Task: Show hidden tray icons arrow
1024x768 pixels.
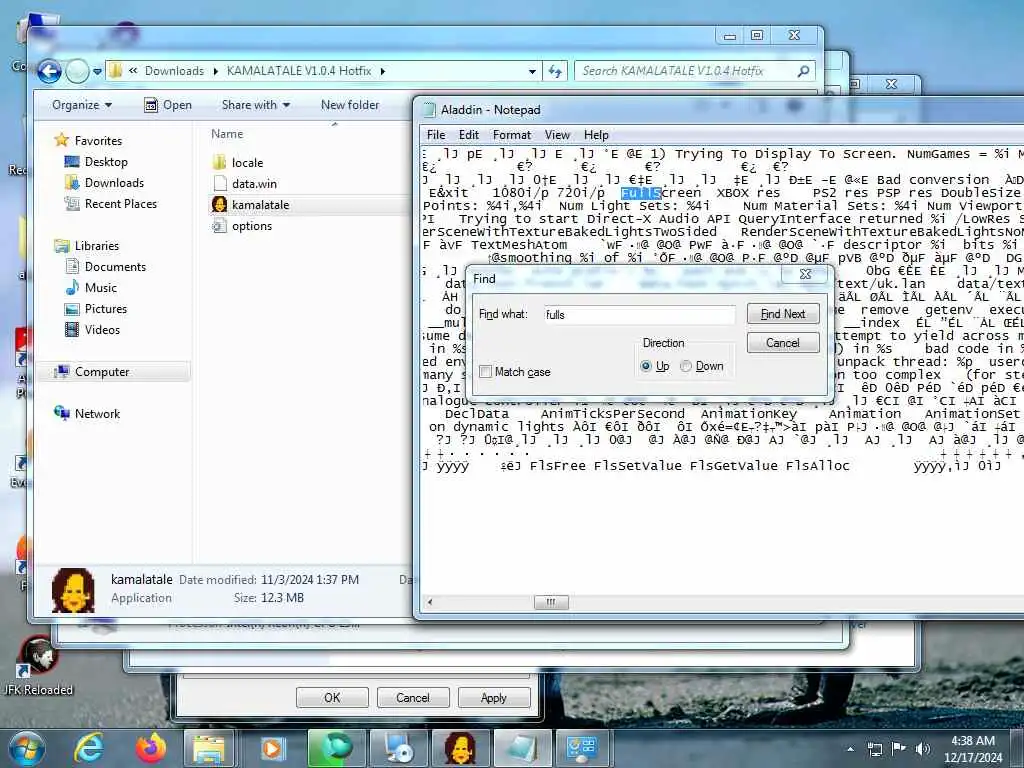Action: [x=850, y=749]
